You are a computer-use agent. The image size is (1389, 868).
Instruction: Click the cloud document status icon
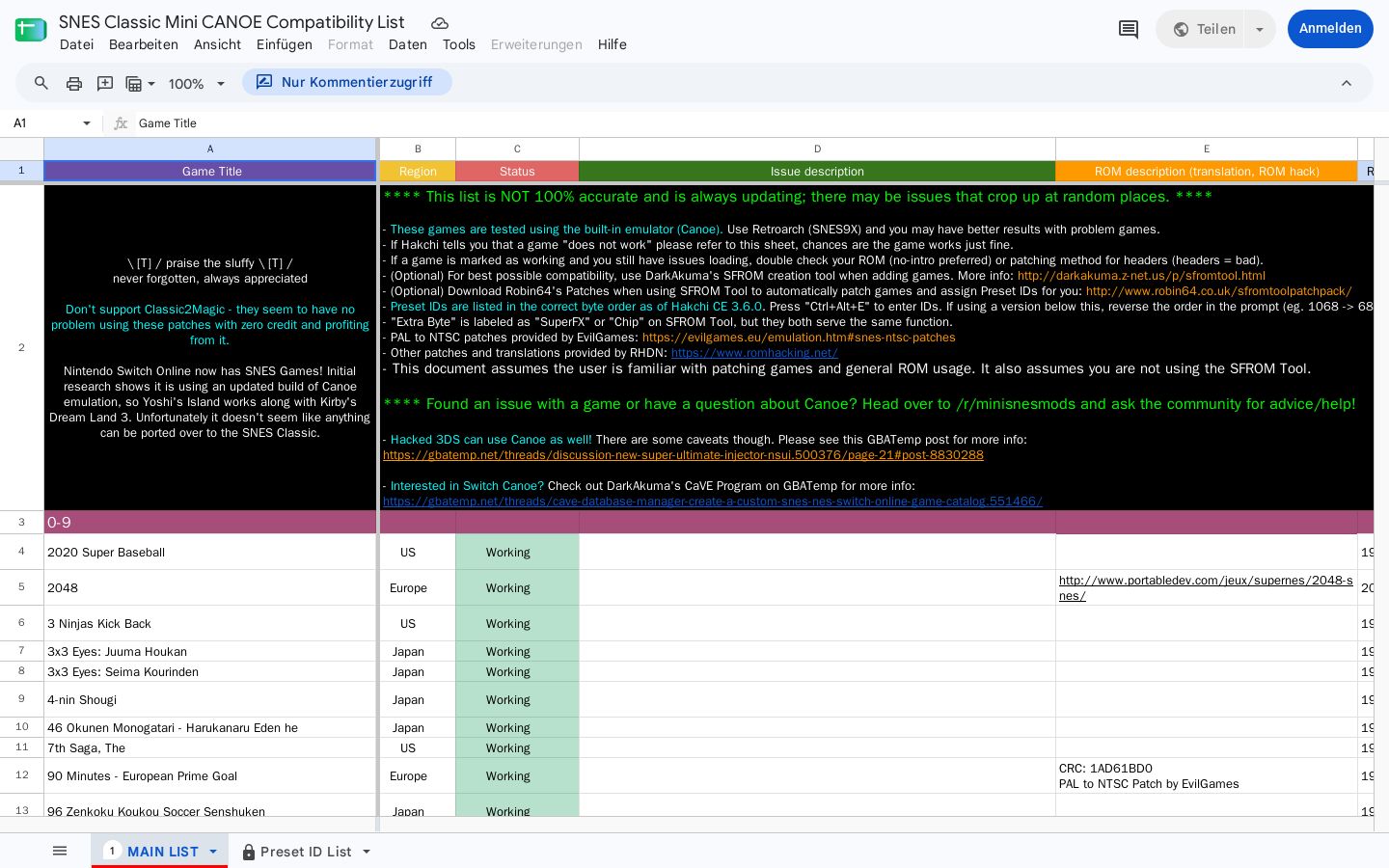pos(440,22)
